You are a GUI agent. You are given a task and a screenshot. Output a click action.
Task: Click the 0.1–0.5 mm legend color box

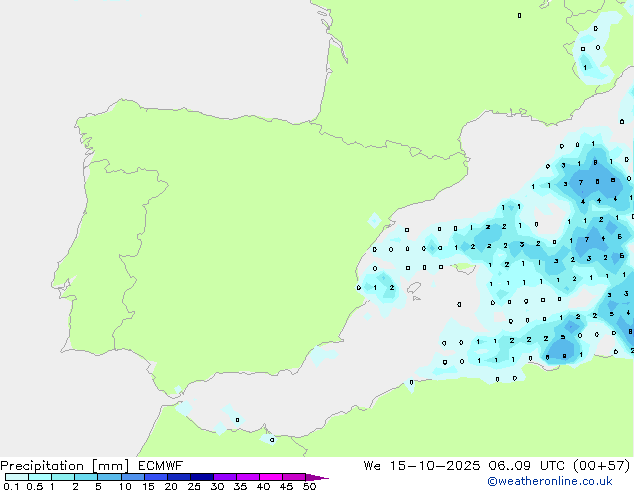(x=17, y=477)
